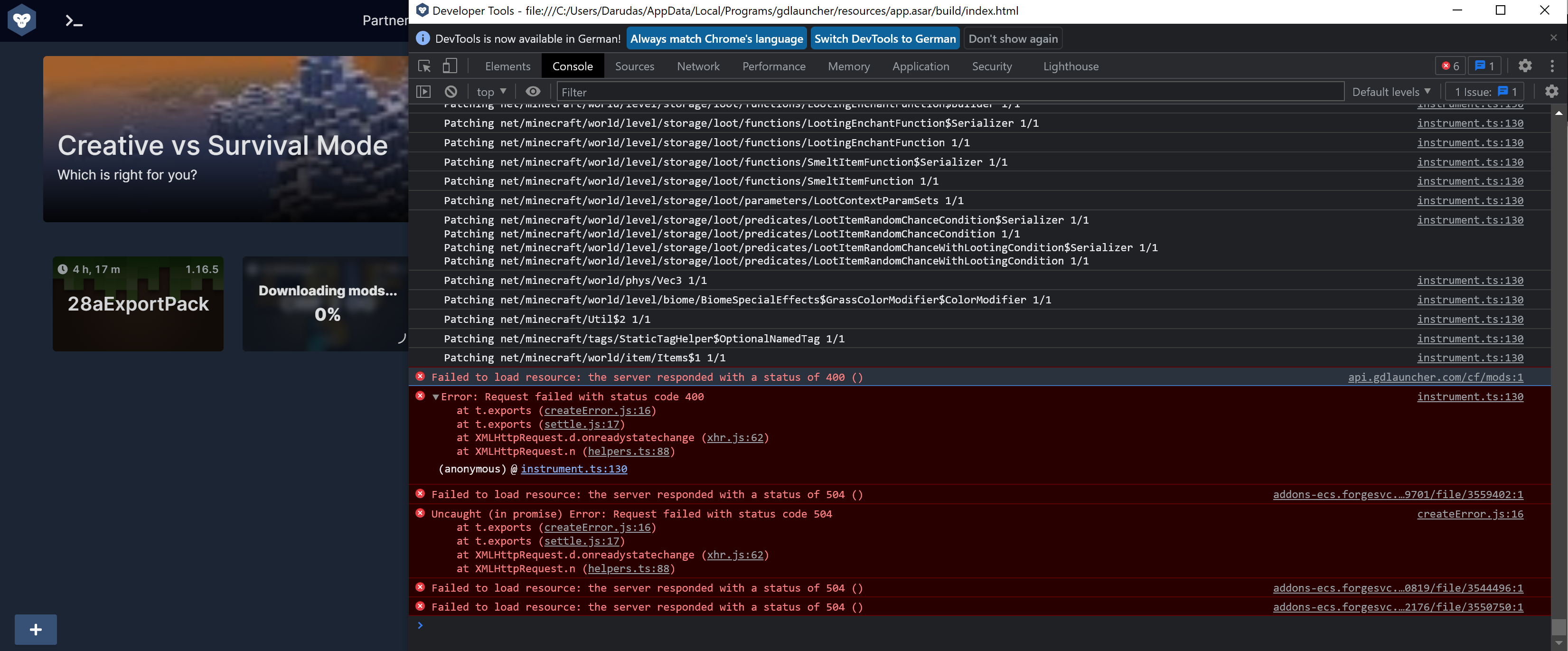This screenshot has height=651, width=1568.
Task: Select the Inspect element tool
Action: [x=423, y=66]
